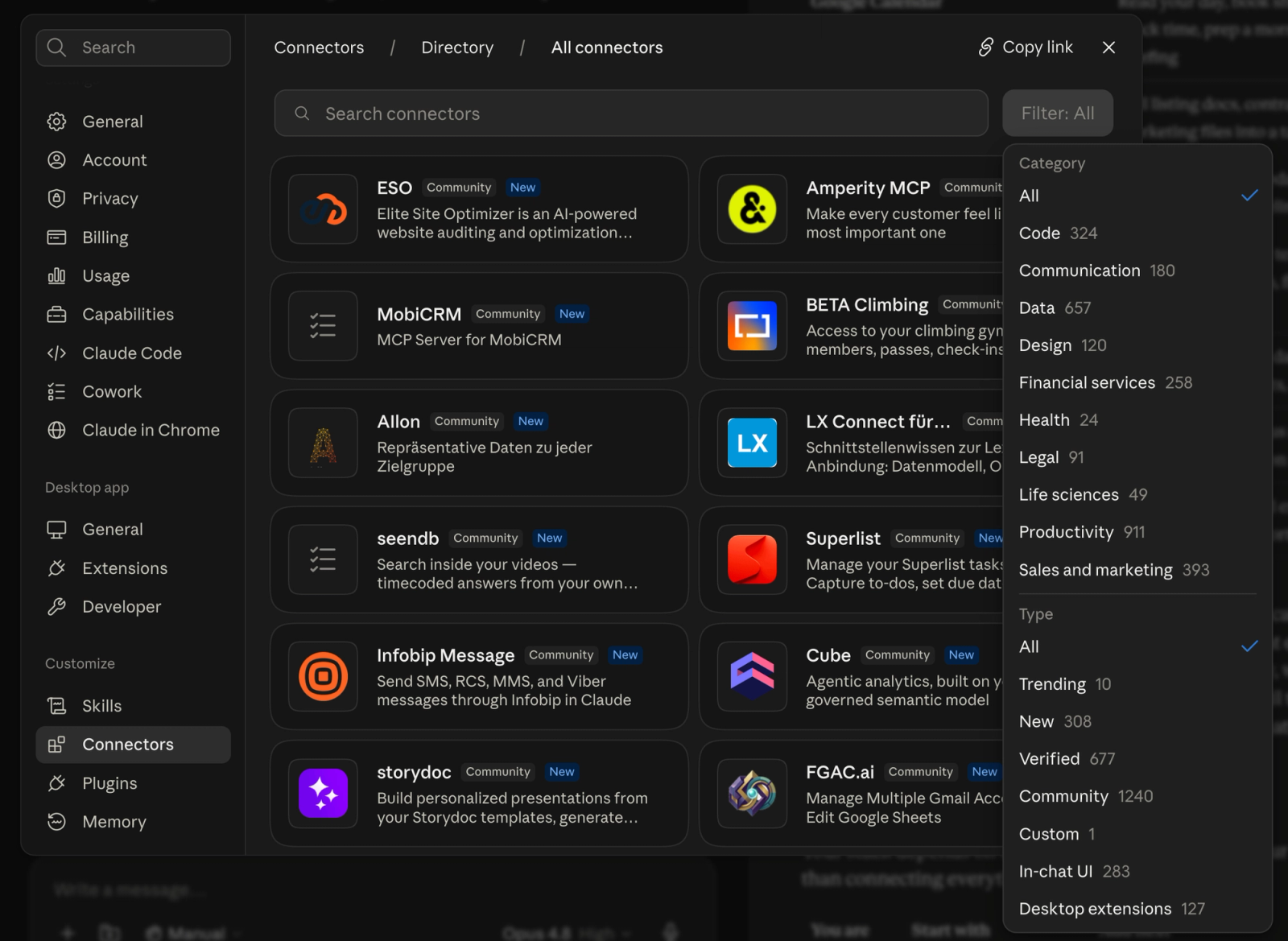
Task: Click the Memory icon in sidebar
Action: [56, 822]
